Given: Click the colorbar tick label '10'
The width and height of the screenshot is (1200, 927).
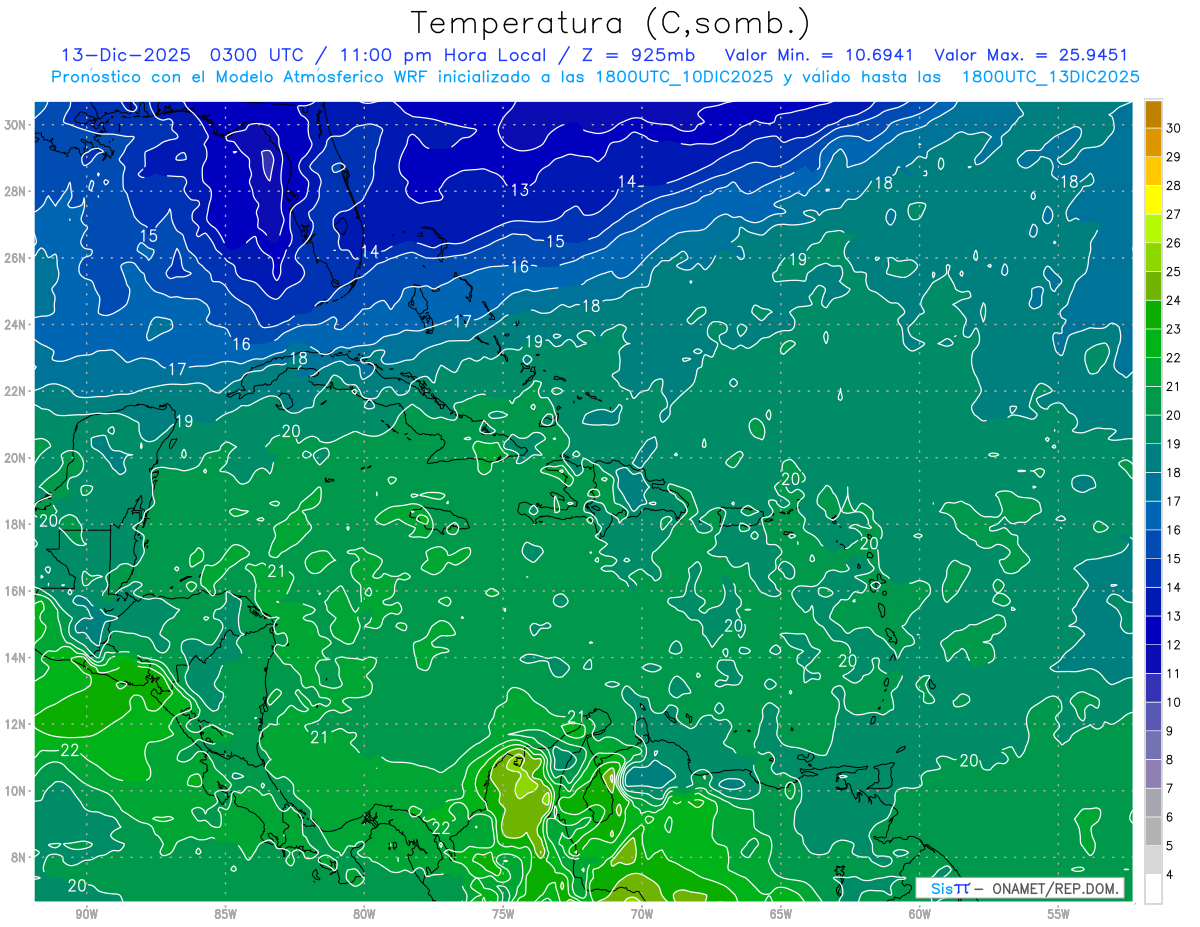Looking at the screenshot, I should point(1173,702).
